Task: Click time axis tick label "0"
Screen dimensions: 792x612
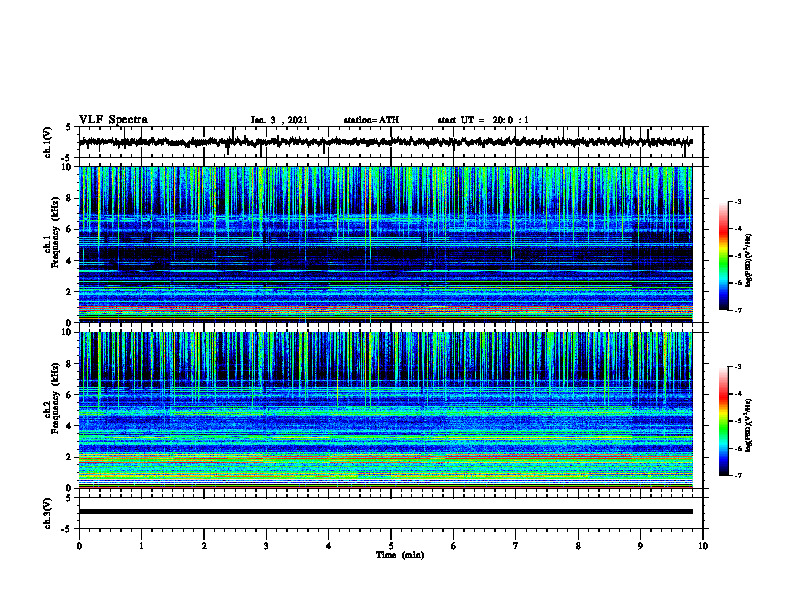Action: [79, 546]
